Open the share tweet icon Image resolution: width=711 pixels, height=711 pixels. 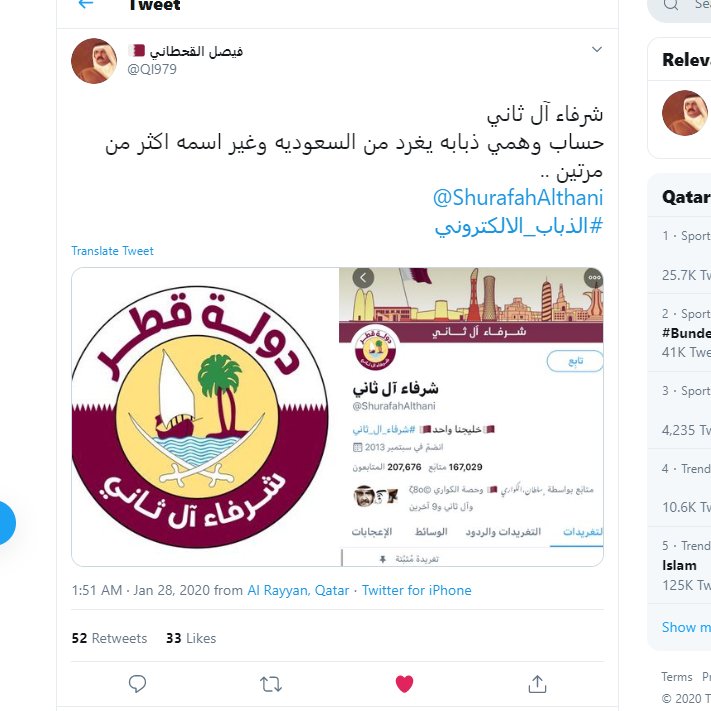coord(537,684)
